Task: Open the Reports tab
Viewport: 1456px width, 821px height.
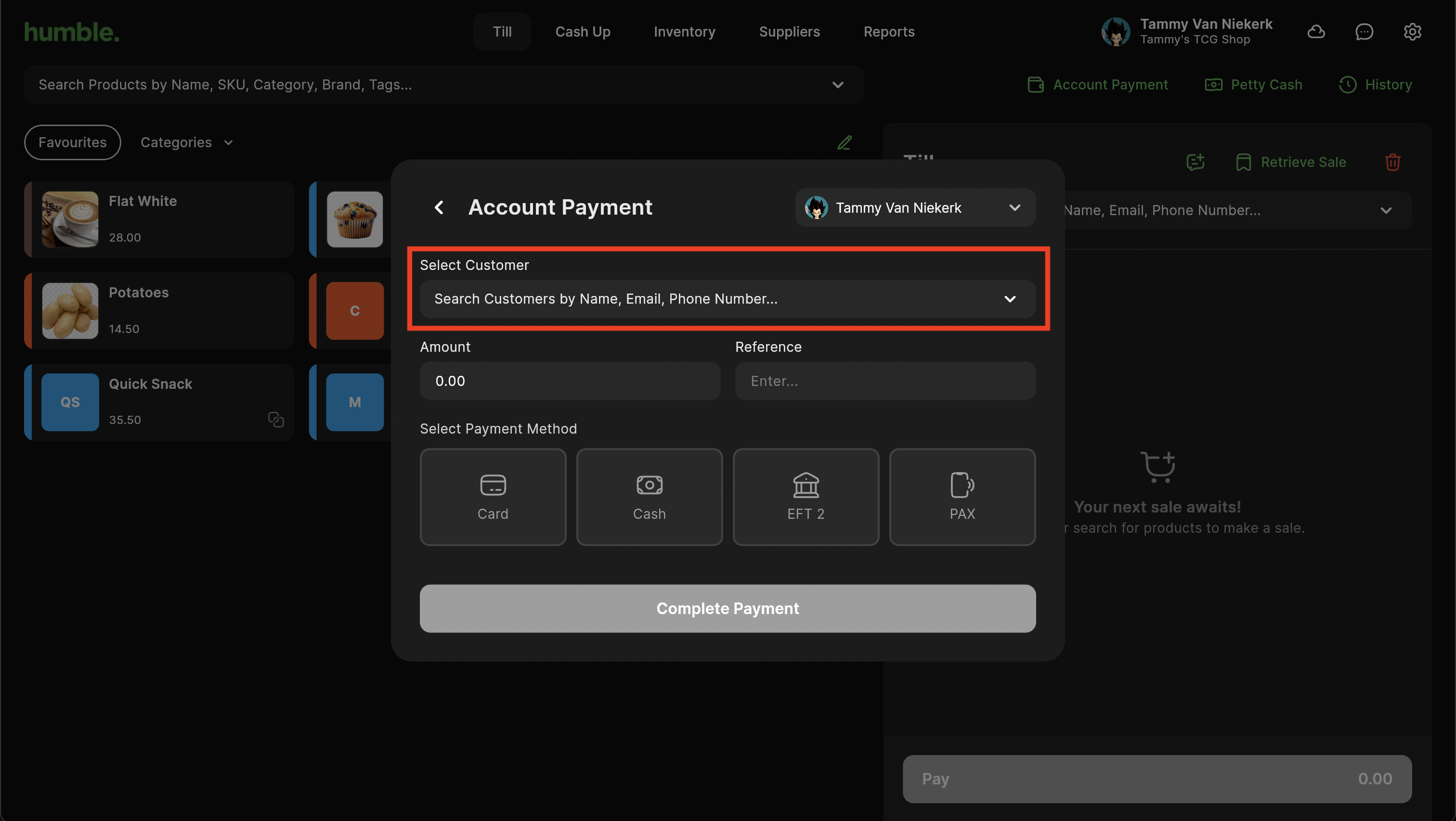Action: [888, 32]
